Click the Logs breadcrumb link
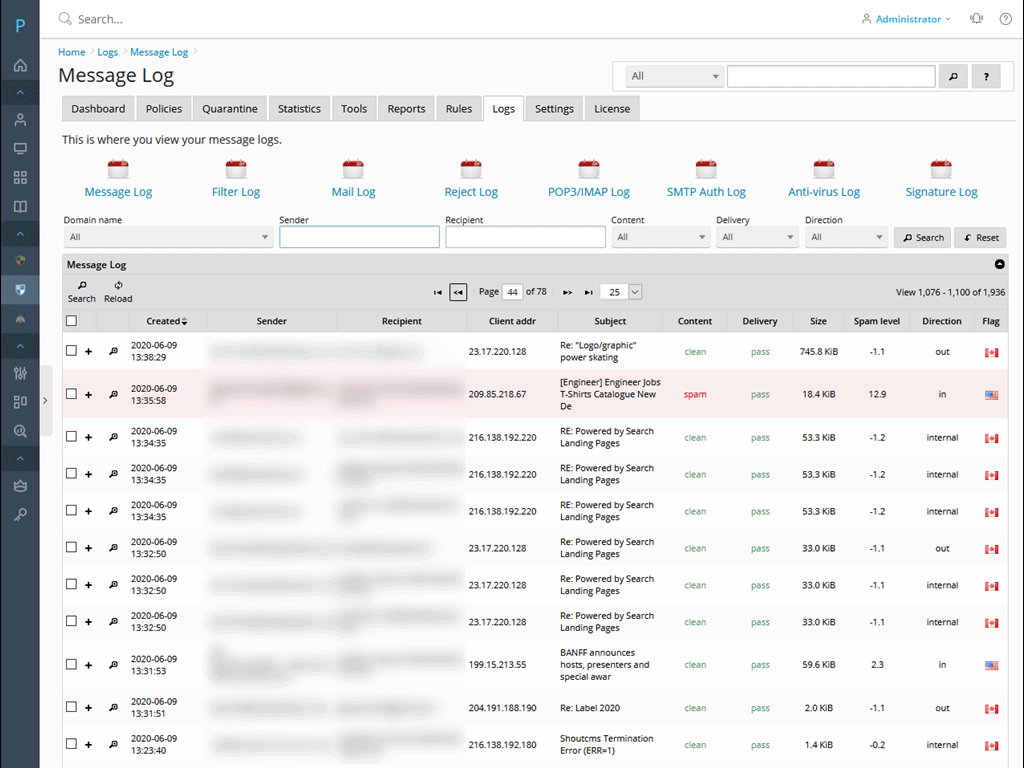1024x768 pixels. (x=108, y=52)
